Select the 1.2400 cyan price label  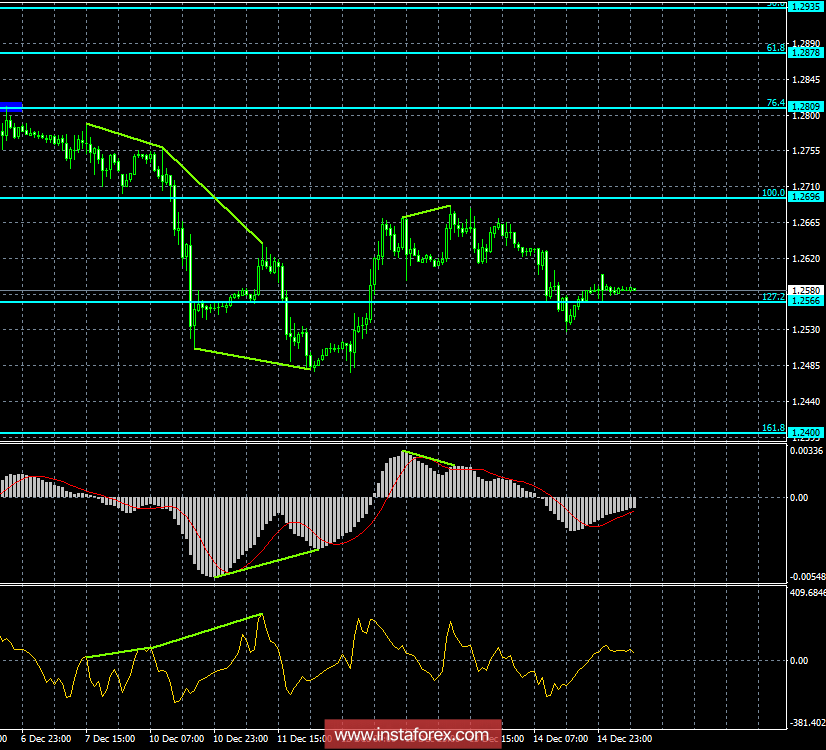(806, 432)
